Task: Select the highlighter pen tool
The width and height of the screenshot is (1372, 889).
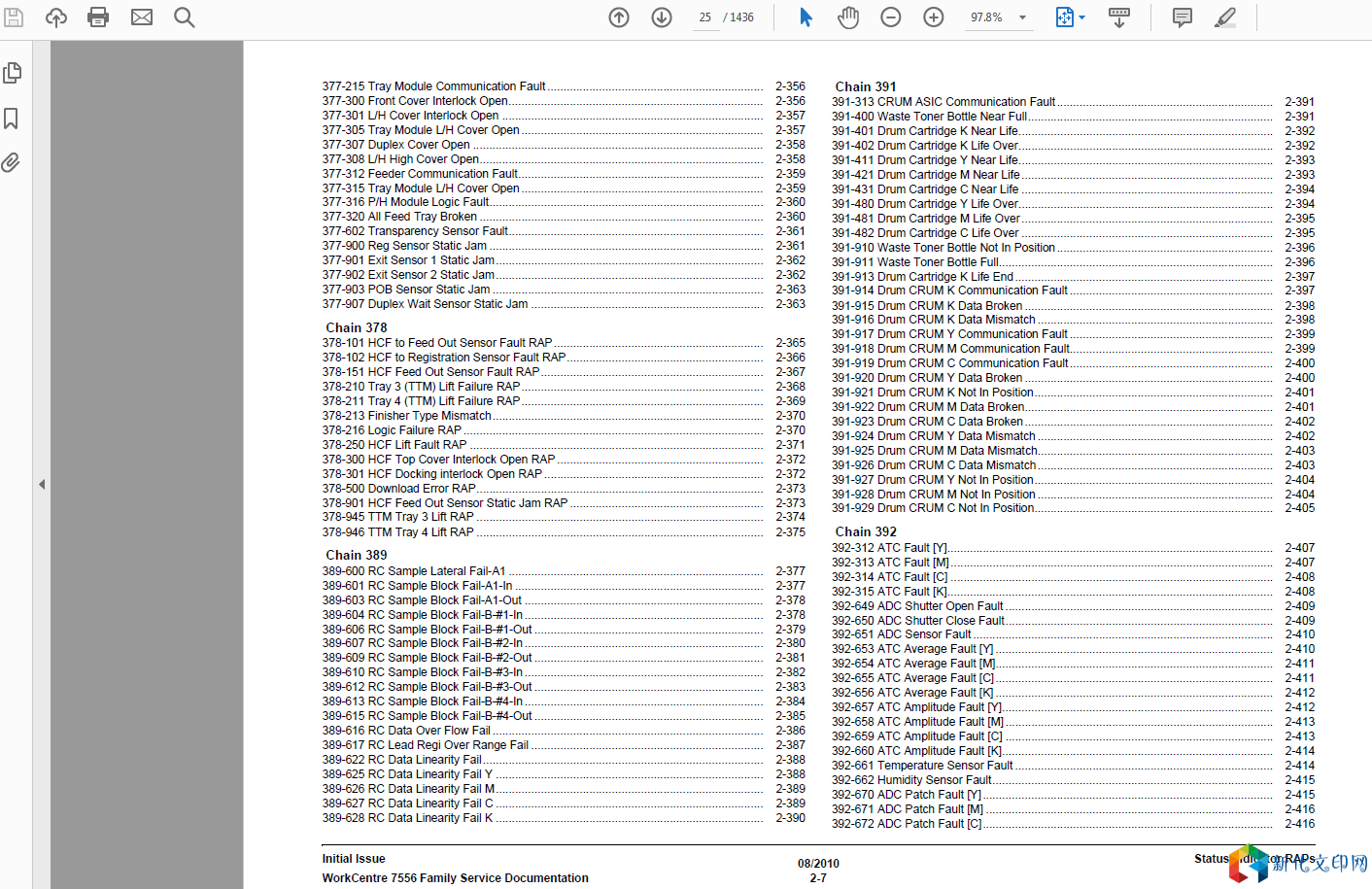Action: tap(1225, 17)
